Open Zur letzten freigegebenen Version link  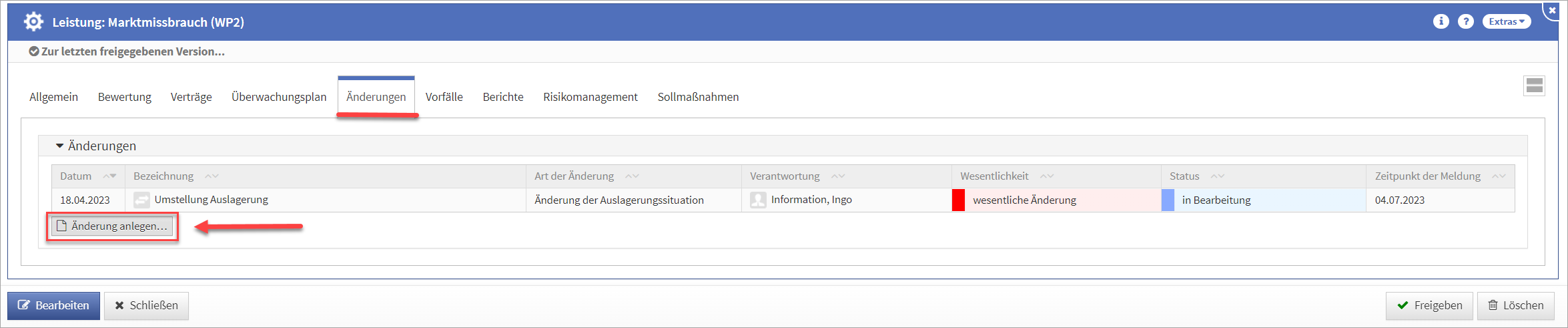pos(132,51)
